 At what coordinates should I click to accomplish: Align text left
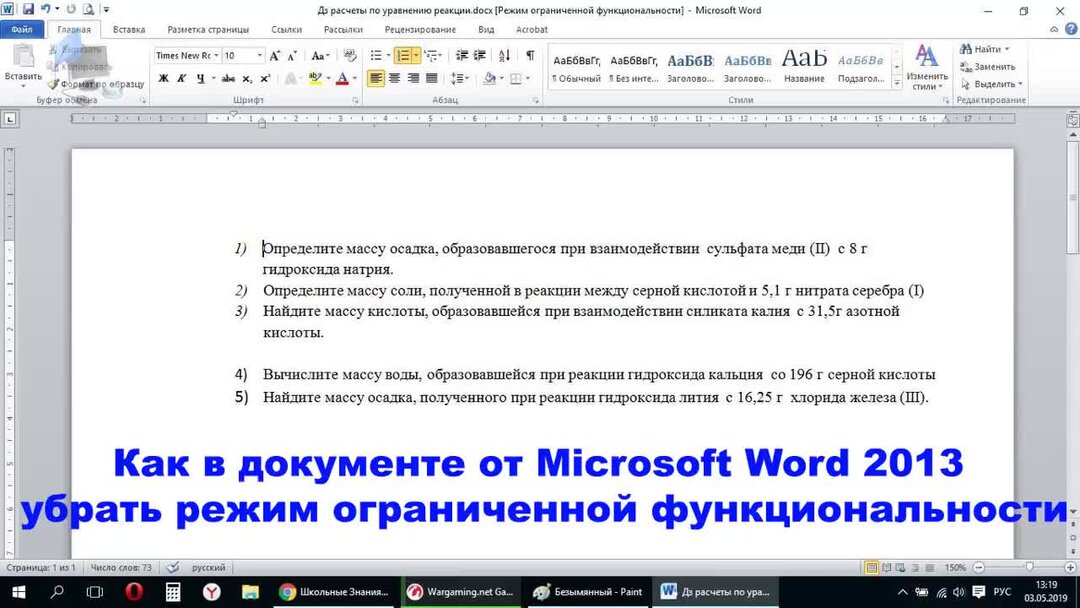point(375,78)
